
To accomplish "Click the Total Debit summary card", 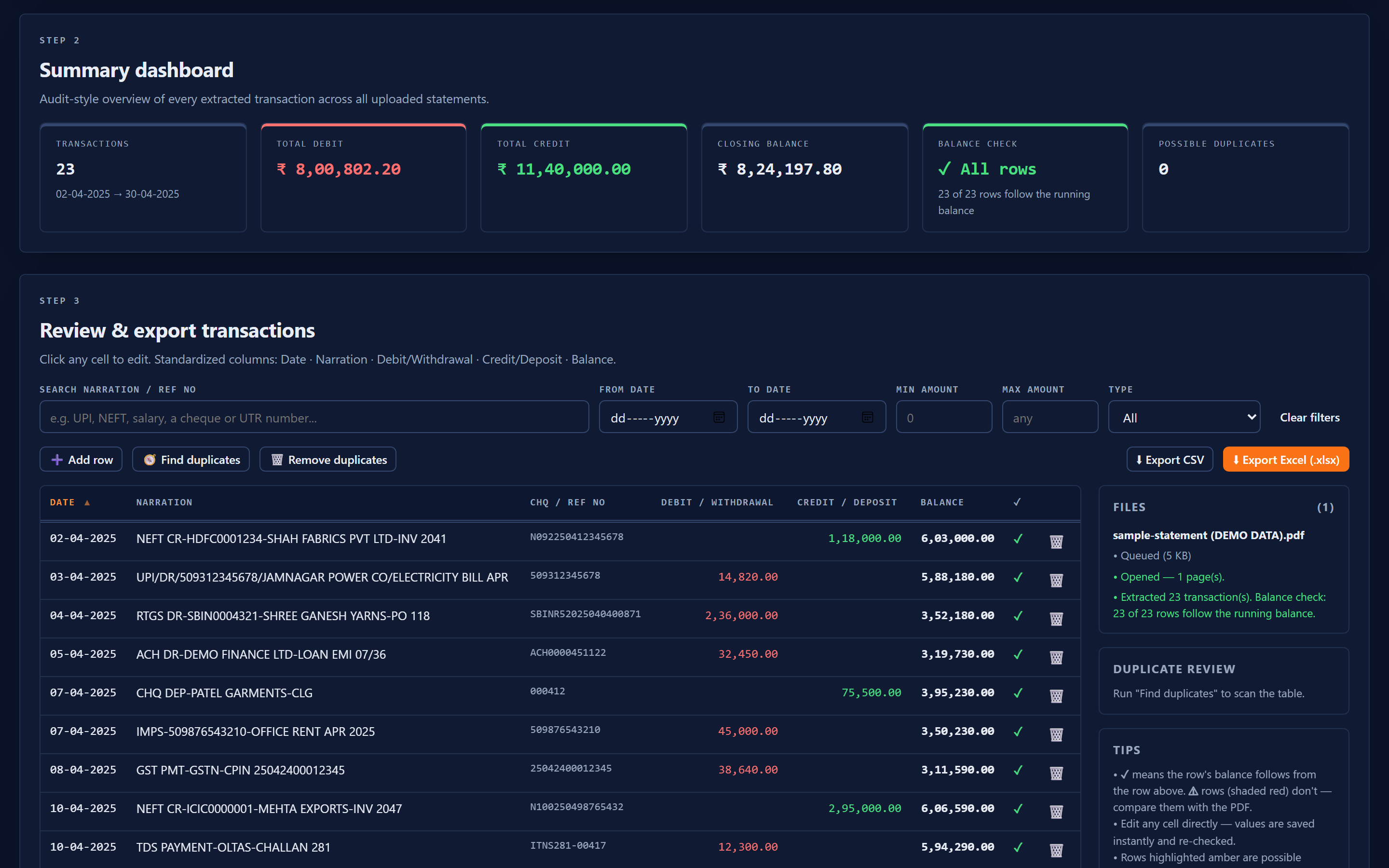I will pos(363,177).
